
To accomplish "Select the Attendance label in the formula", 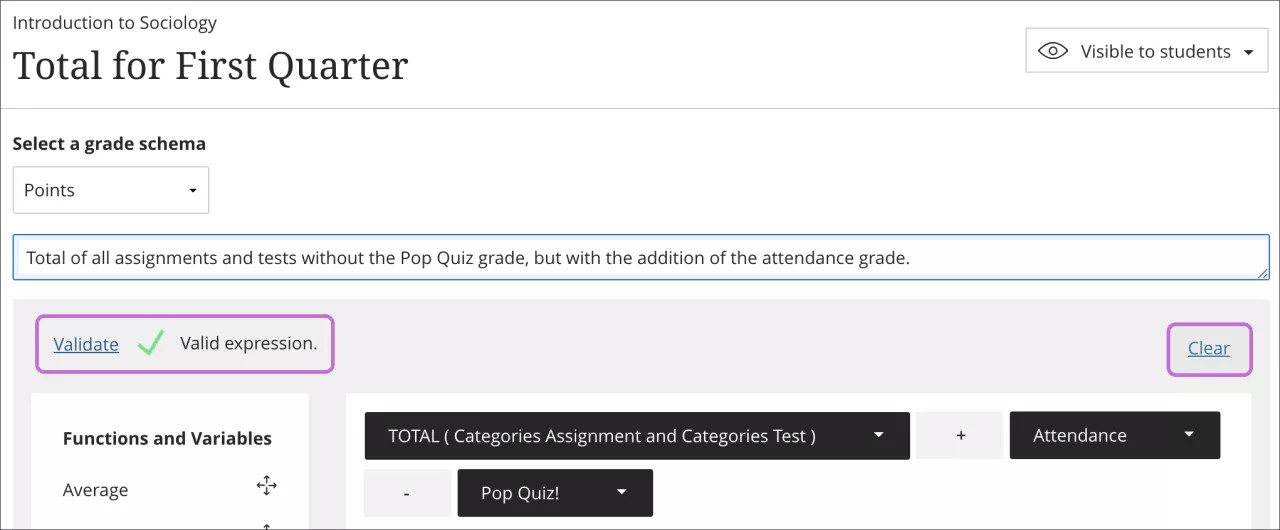I will (x=1079, y=435).
